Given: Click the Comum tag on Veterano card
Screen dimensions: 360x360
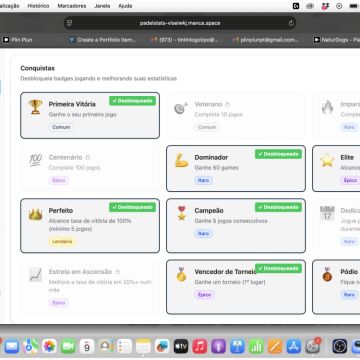Looking at the screenshot, I should click(x=207, y=127).
